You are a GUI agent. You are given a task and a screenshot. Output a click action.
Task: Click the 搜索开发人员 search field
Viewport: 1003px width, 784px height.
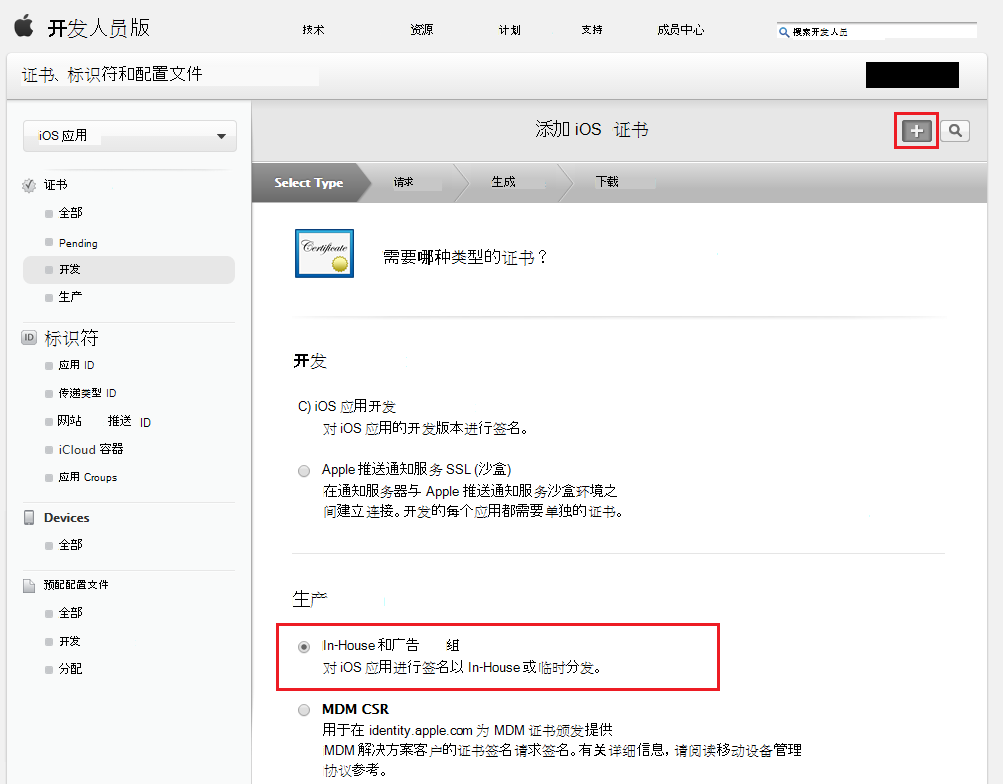[876, 31]
